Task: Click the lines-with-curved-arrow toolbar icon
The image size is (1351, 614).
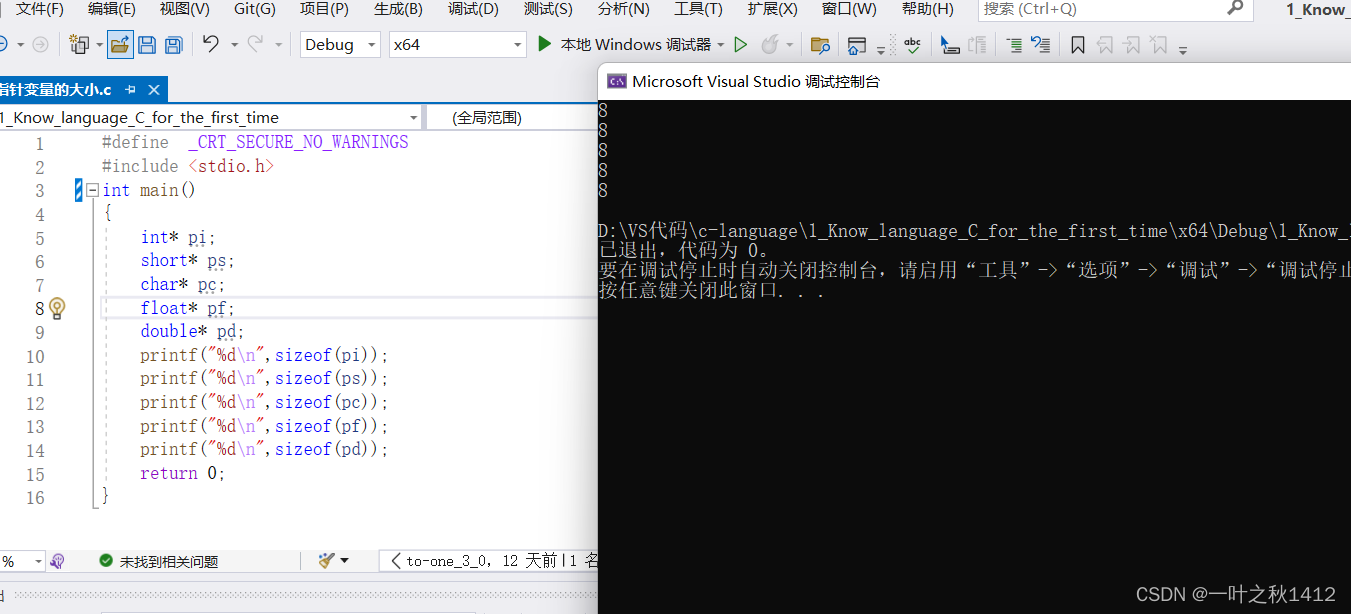Action: point(1040,44)
